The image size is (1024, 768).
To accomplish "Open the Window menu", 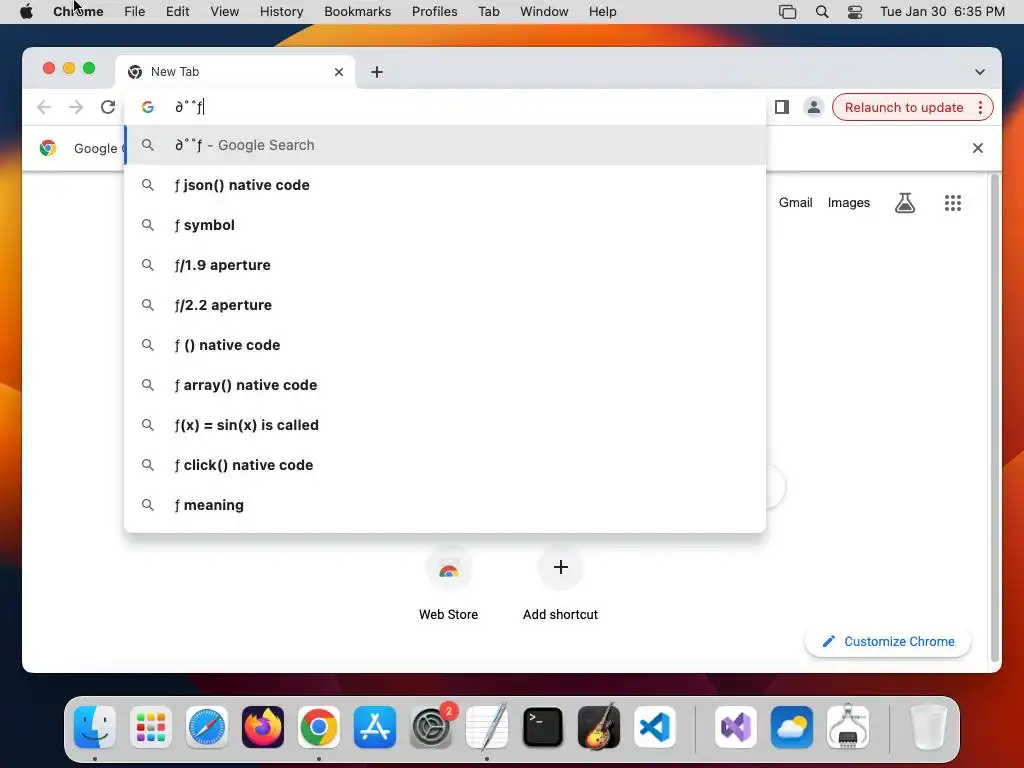I will pyautogui.click(x=544, y=12).
